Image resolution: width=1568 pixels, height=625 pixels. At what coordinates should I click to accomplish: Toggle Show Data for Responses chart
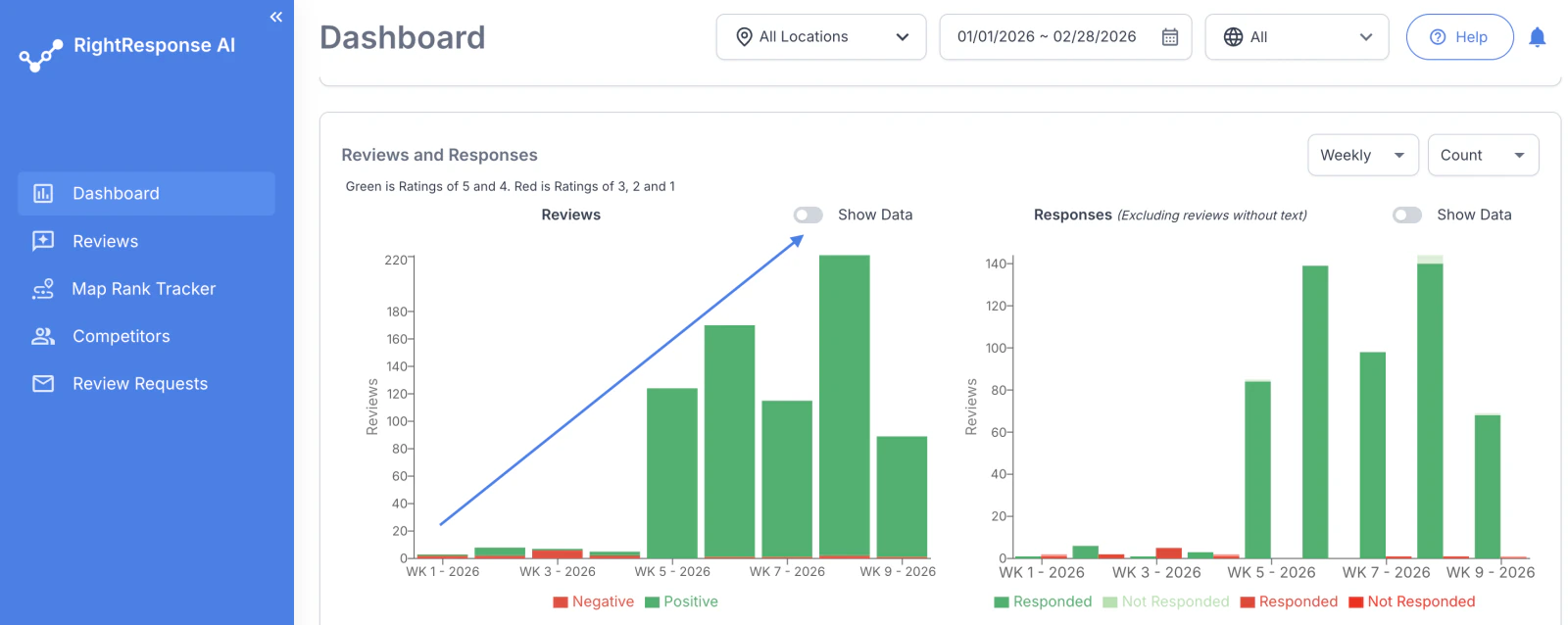tap(1407, 215)
